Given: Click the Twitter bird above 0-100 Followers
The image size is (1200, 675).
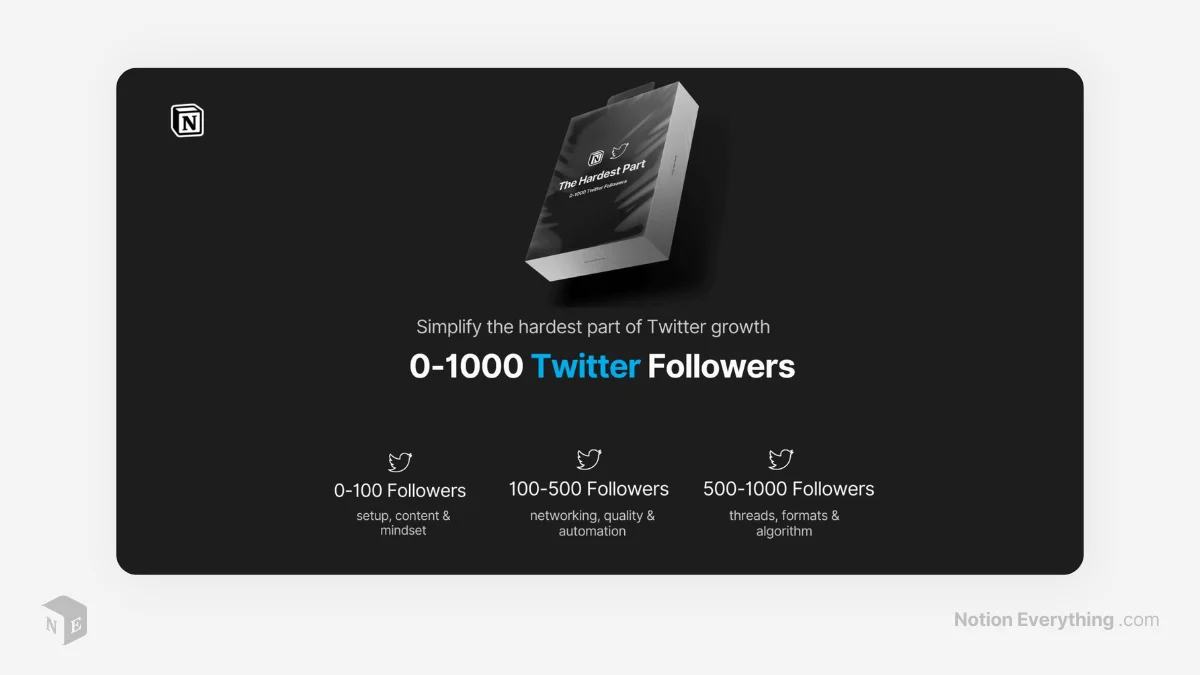Looking at the screenshot, I should click(x=400, y=461).
